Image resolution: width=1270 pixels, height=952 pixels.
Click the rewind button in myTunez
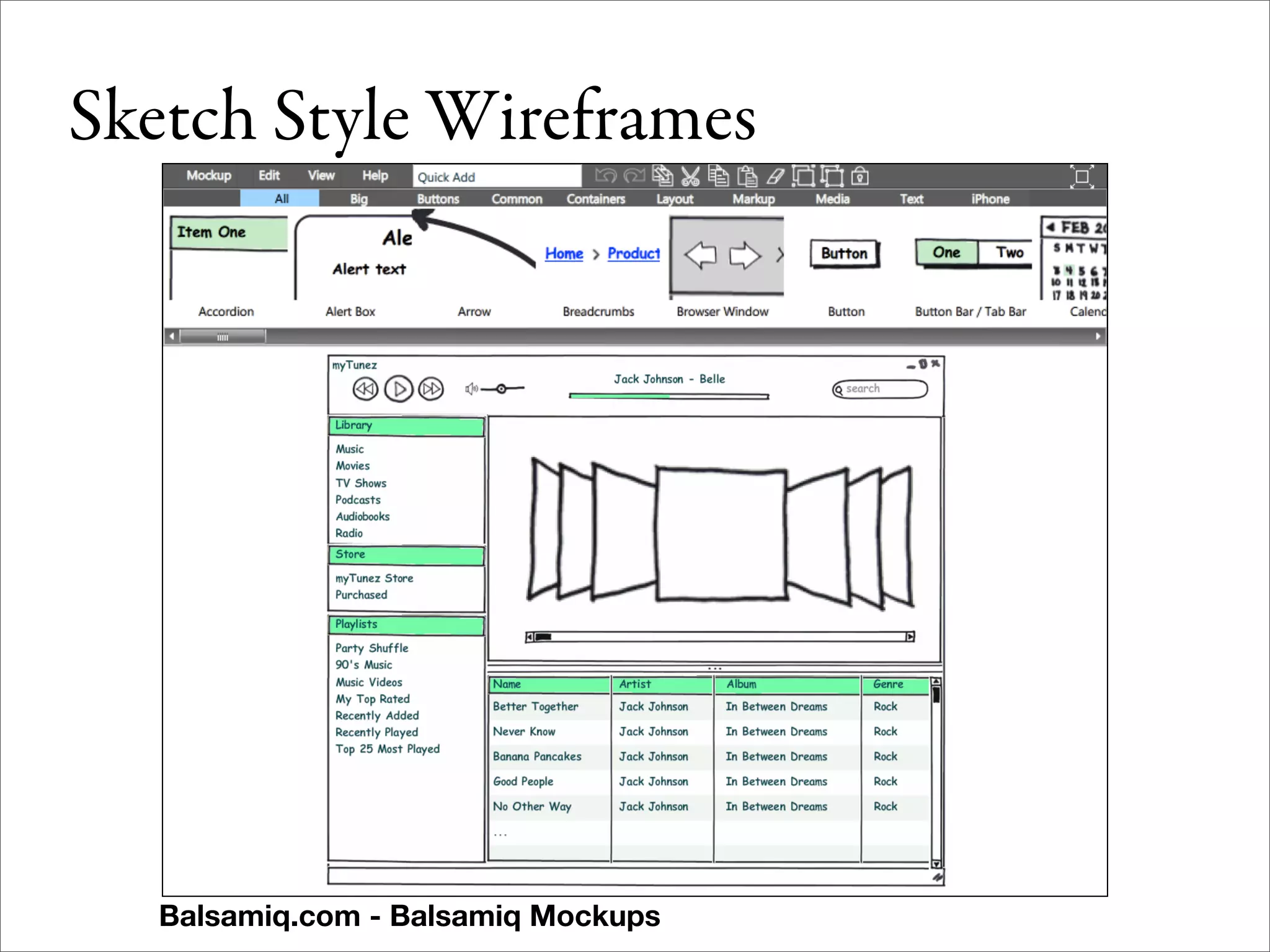tap(365, 389)
